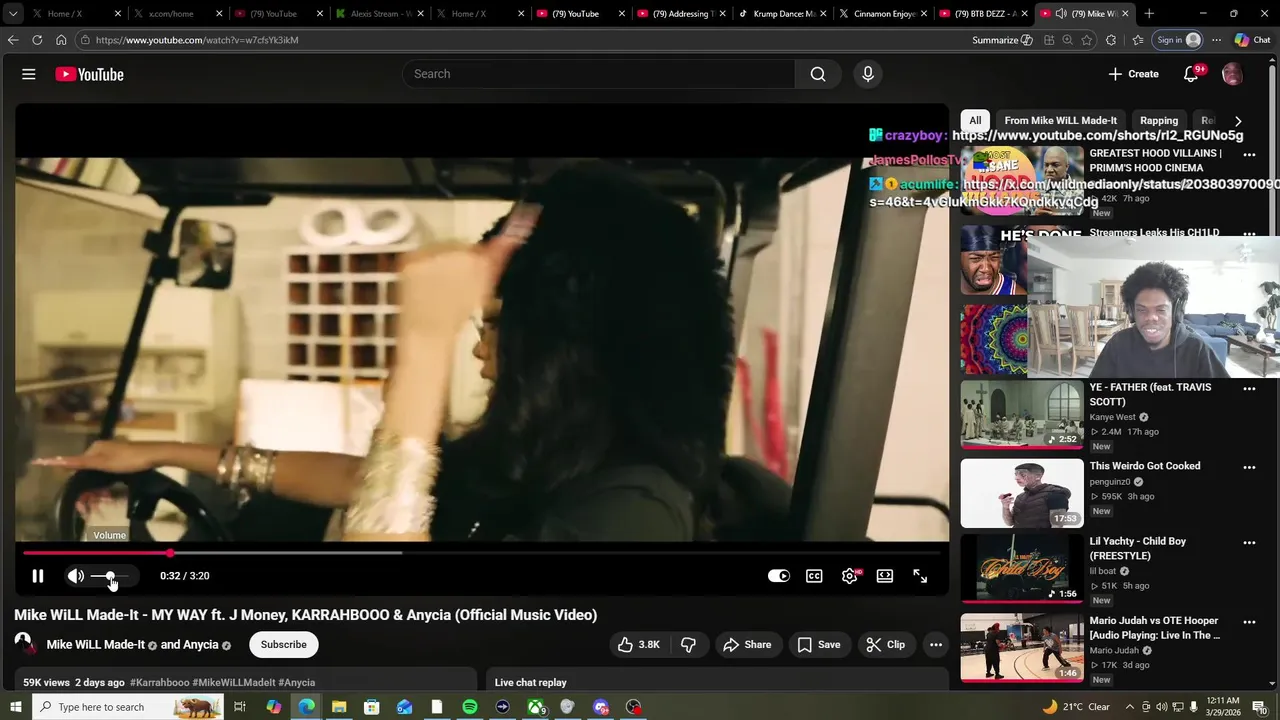Image resolution: width=1280 pixels, height=720 pixels.
Task: Show hidden system tray icons
Action: point(1131,707)
